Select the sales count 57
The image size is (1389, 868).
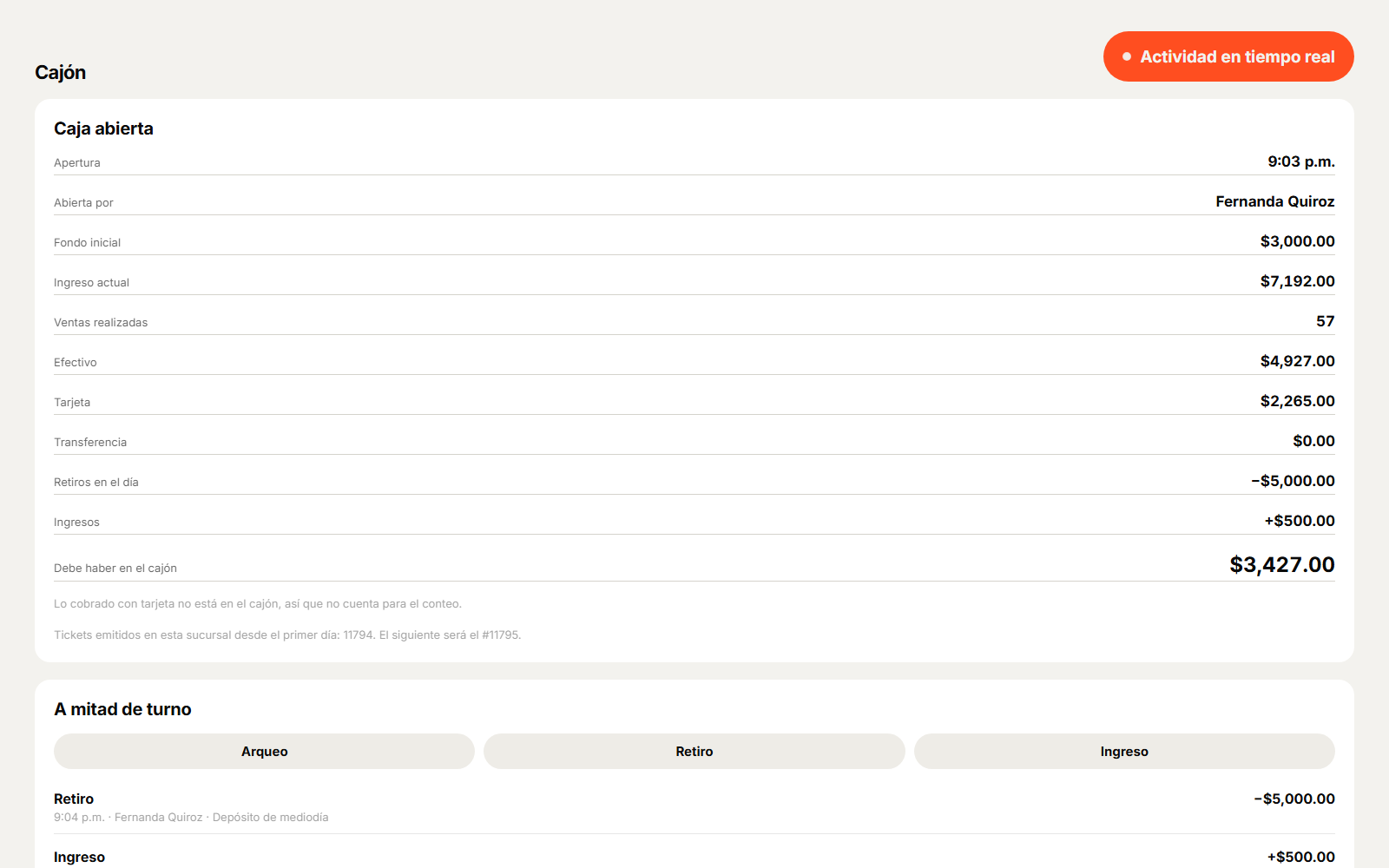[1326, 321]
